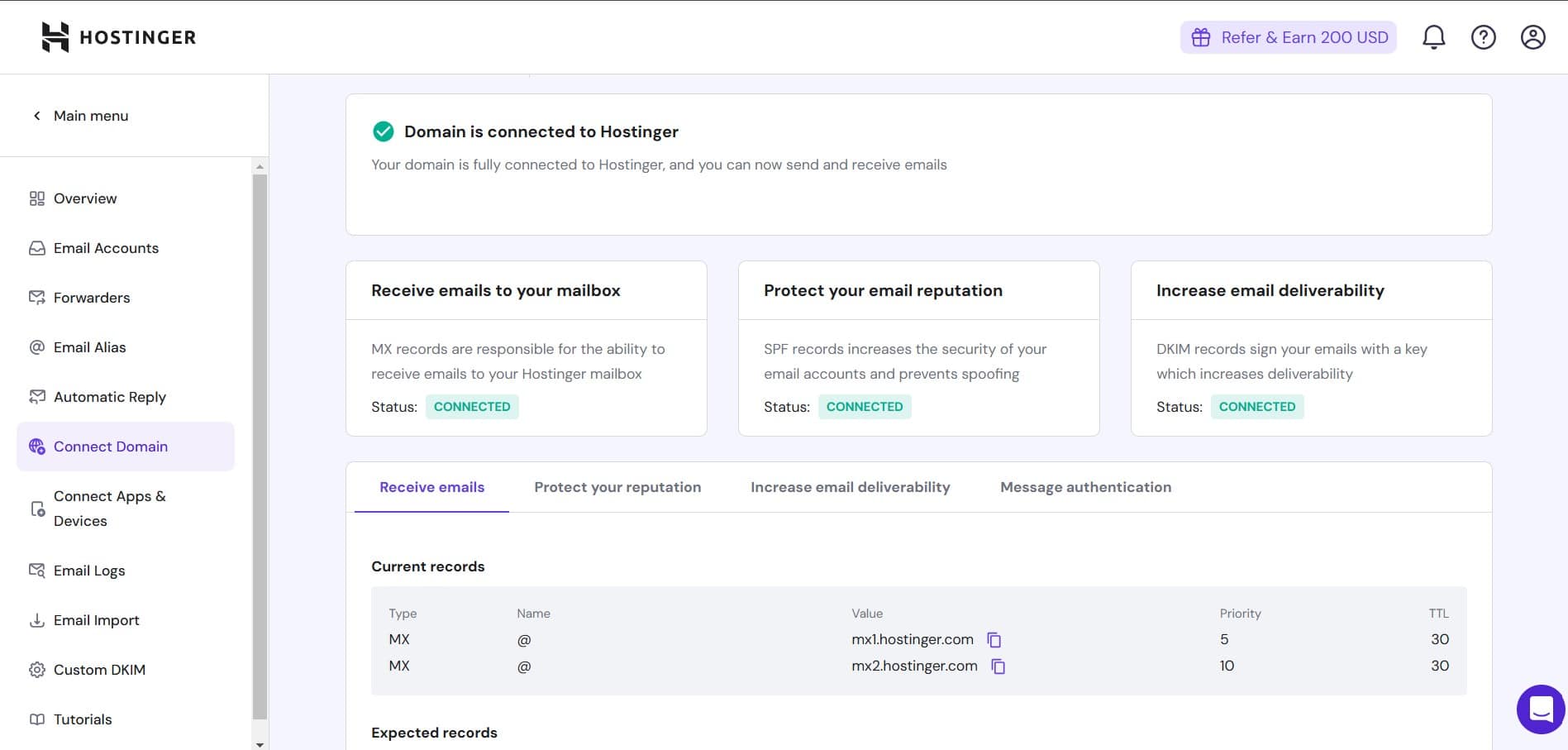Click the Tutorials book icon
The image size is (1568, 750).
(x=37, y=719)
